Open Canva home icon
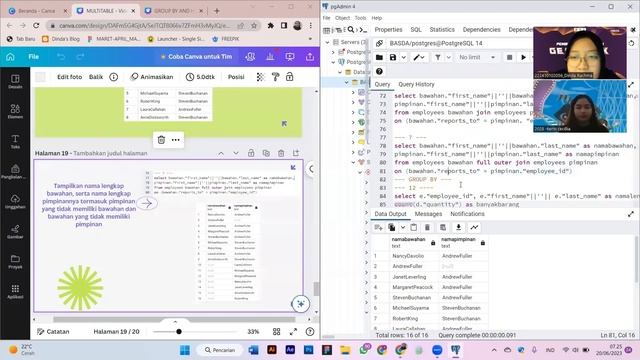 point(10,57)
